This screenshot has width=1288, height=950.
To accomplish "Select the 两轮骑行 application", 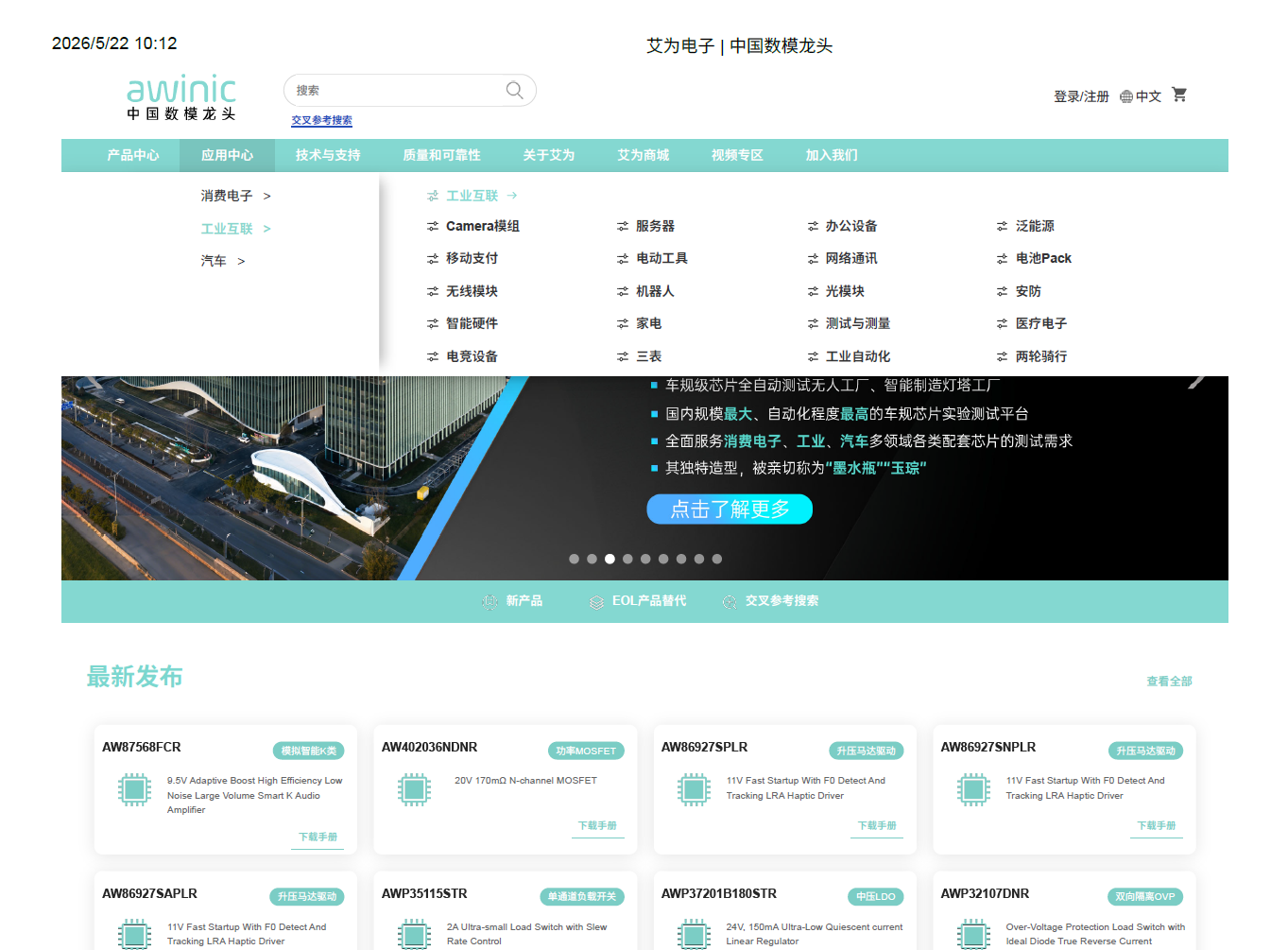I will (1041, 356).
